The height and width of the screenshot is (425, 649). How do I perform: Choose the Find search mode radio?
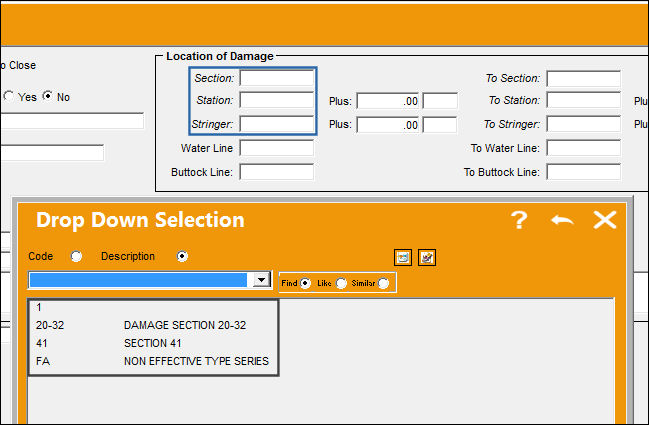point(305,283)
